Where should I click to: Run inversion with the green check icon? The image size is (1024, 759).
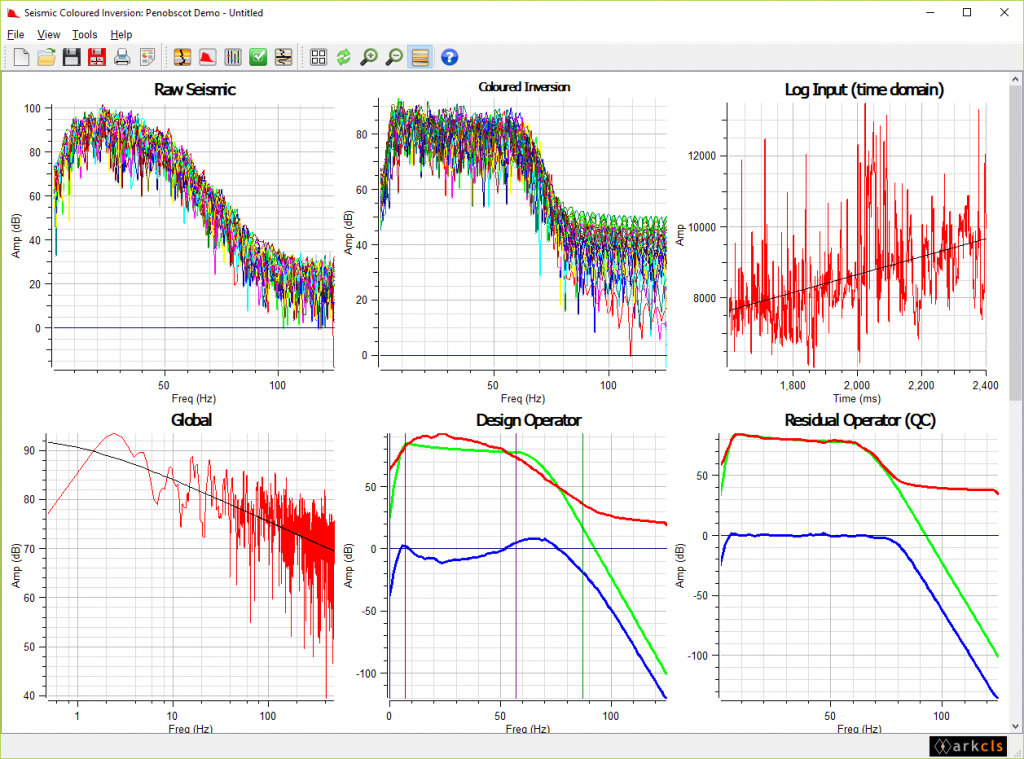(x=258, y=57)
